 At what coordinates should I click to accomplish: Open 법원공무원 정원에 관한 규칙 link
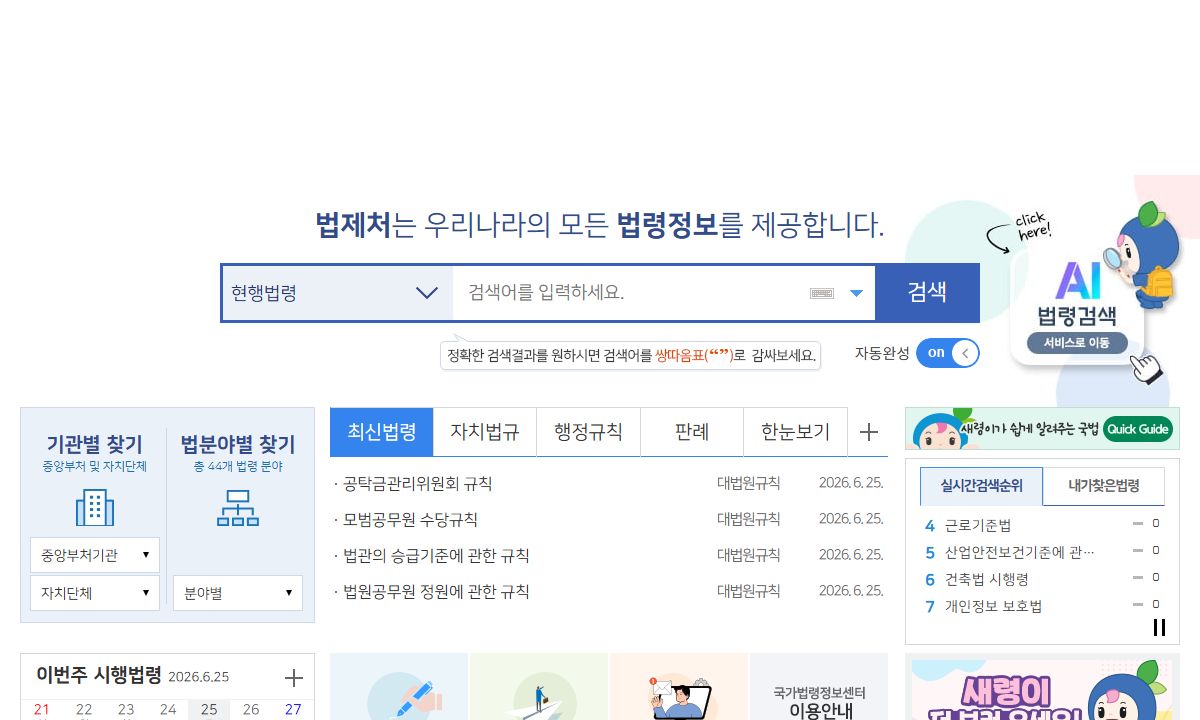[x=436, y=592]
